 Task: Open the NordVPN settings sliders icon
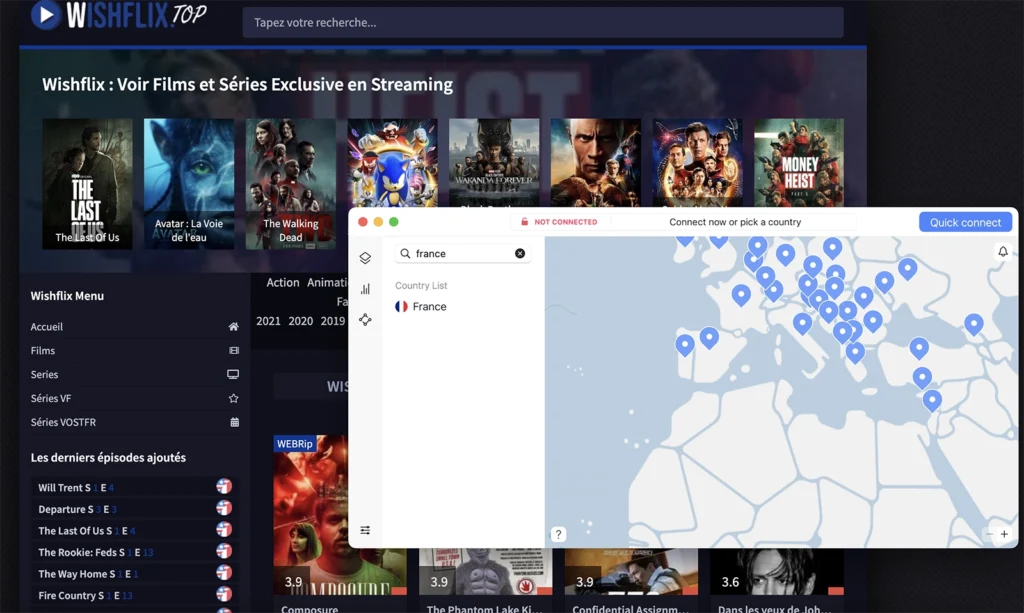(x=365, y=530)
